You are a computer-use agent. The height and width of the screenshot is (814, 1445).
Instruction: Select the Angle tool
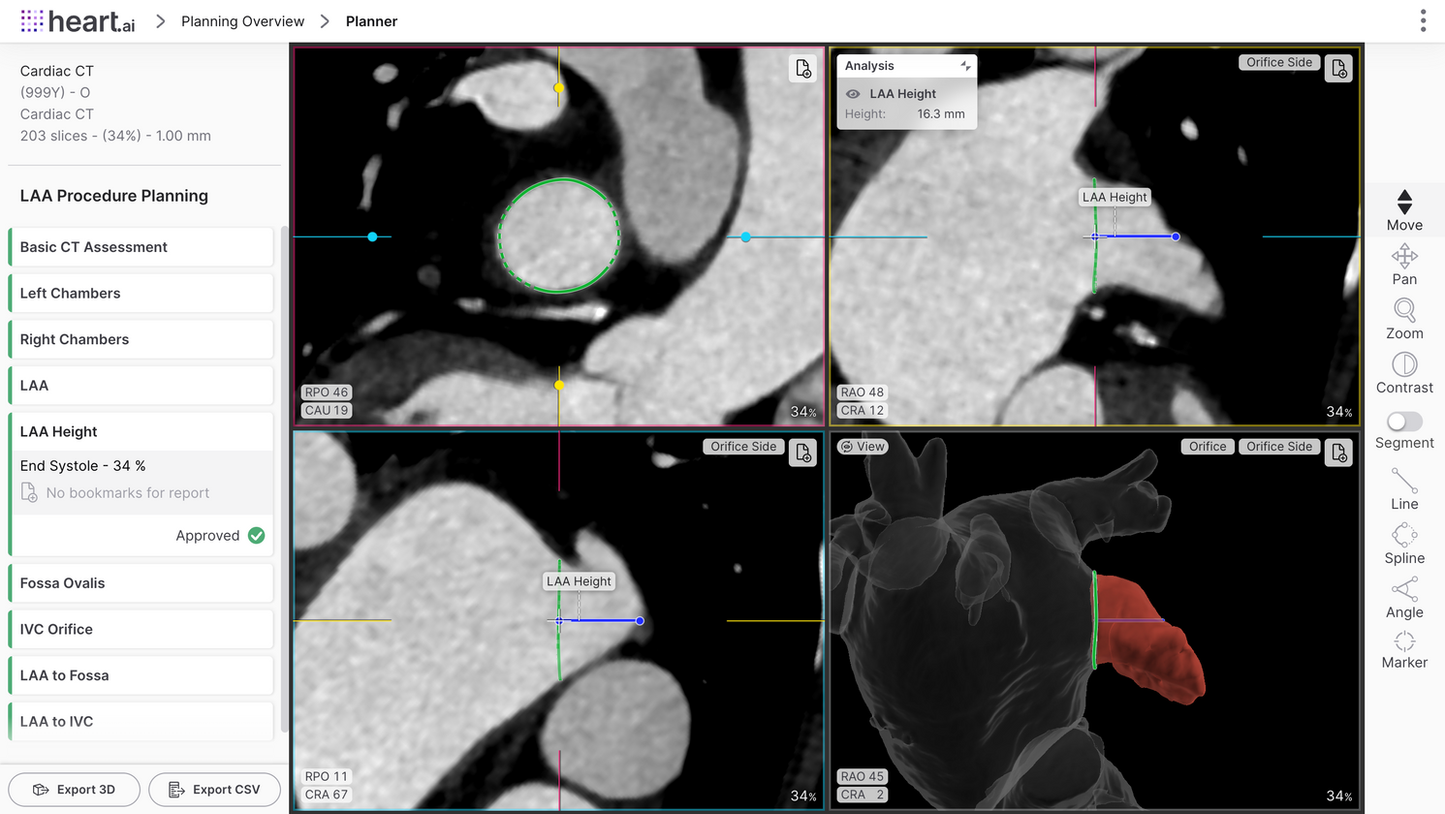tap(1404, 597)
